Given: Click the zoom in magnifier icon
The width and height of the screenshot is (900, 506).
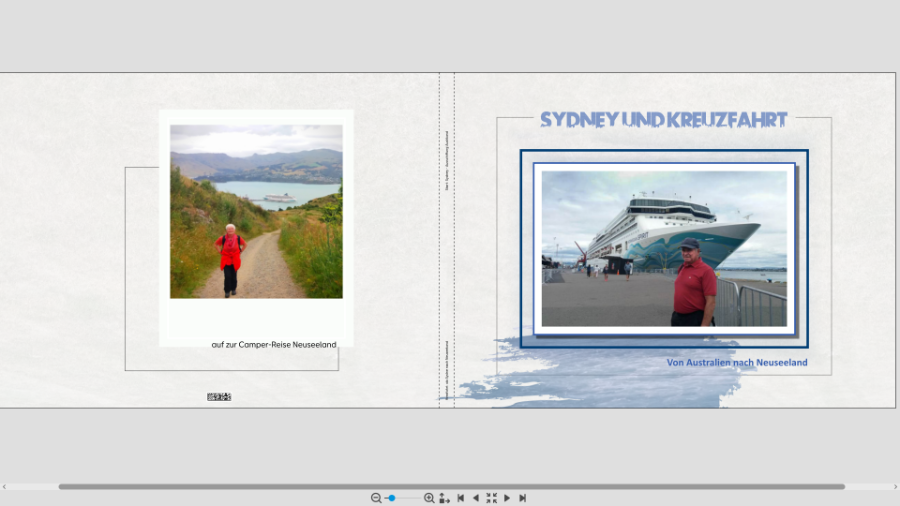Looking at the screenshot, I should [x=429, y=498].
